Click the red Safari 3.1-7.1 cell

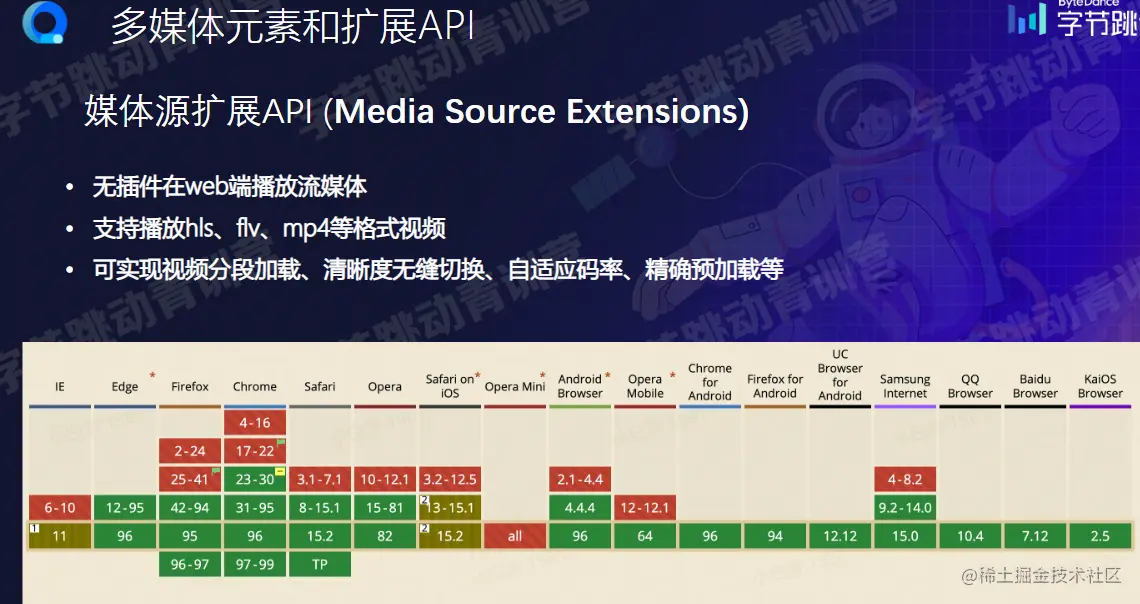pyautogui.click(x=320, y=479)
